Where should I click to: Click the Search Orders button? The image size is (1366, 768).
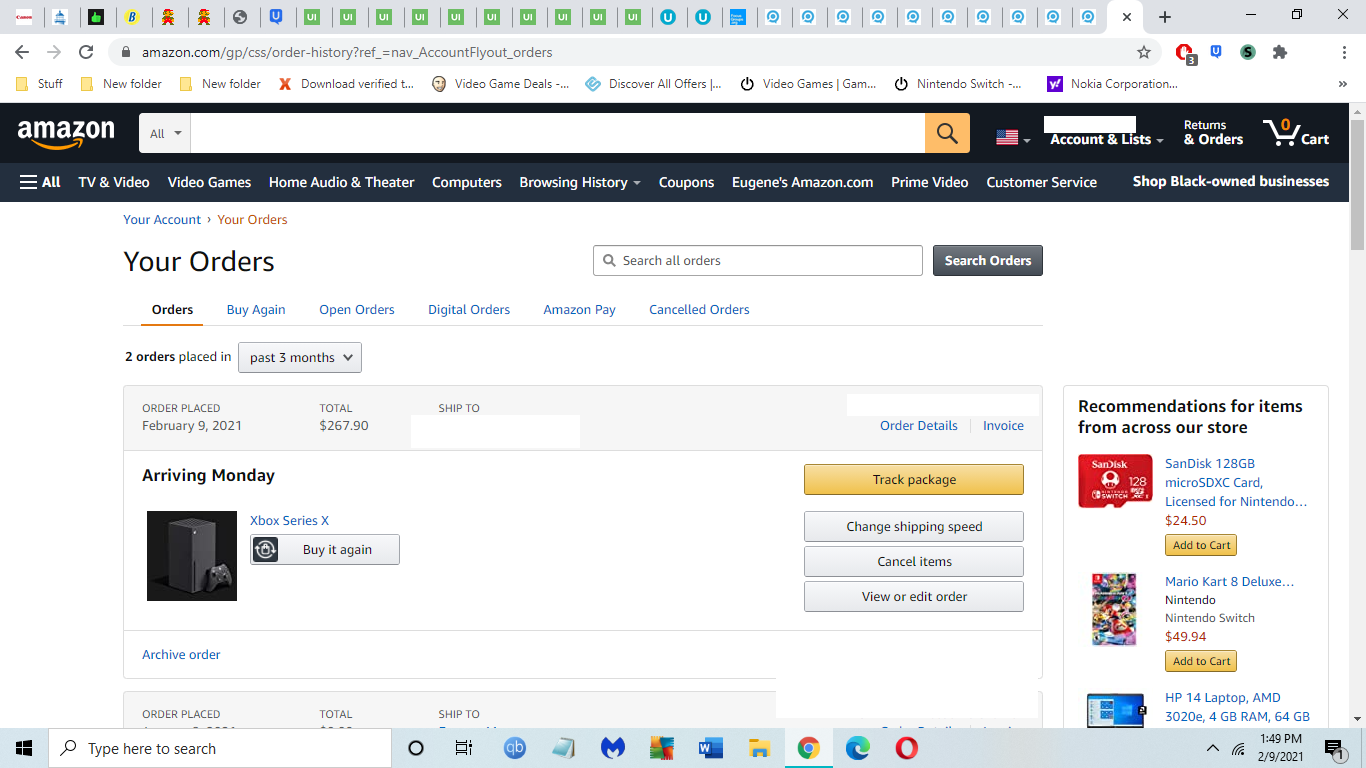[x=988, y=260]
